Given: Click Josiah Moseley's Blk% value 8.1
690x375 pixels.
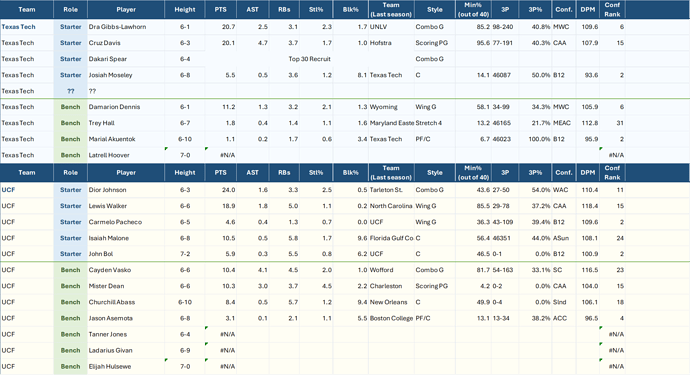Looking at the screenshot, I should (x=350, y=75).
